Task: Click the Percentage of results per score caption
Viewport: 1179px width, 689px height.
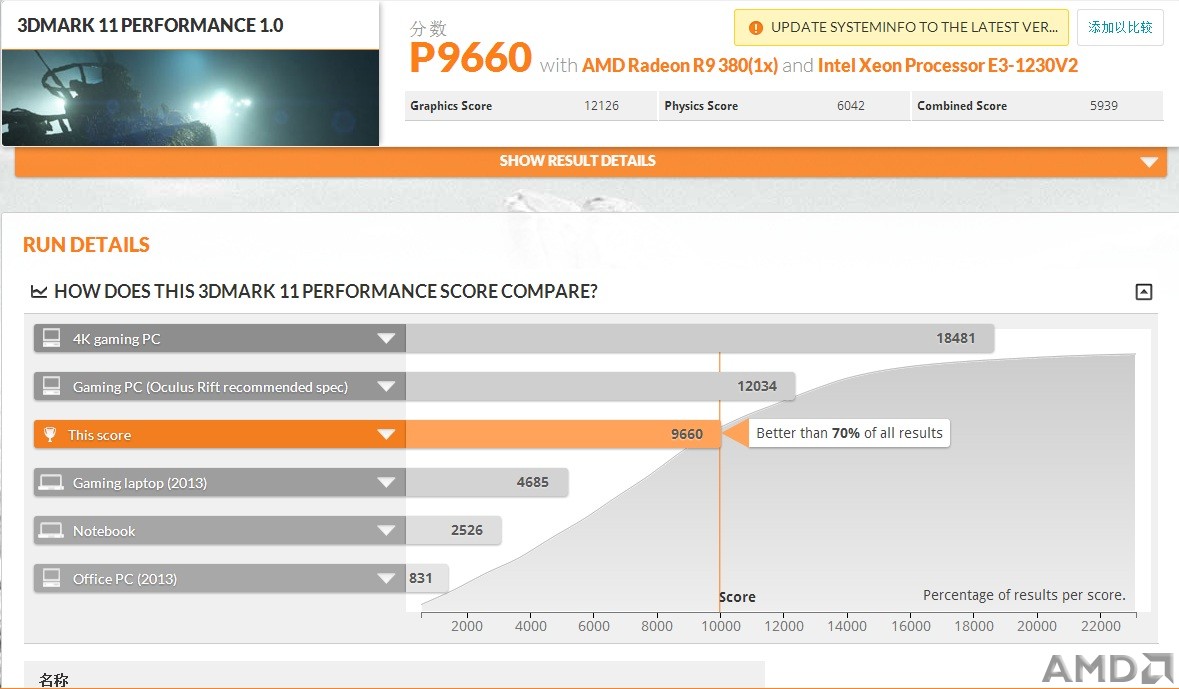Action: 1024,595
